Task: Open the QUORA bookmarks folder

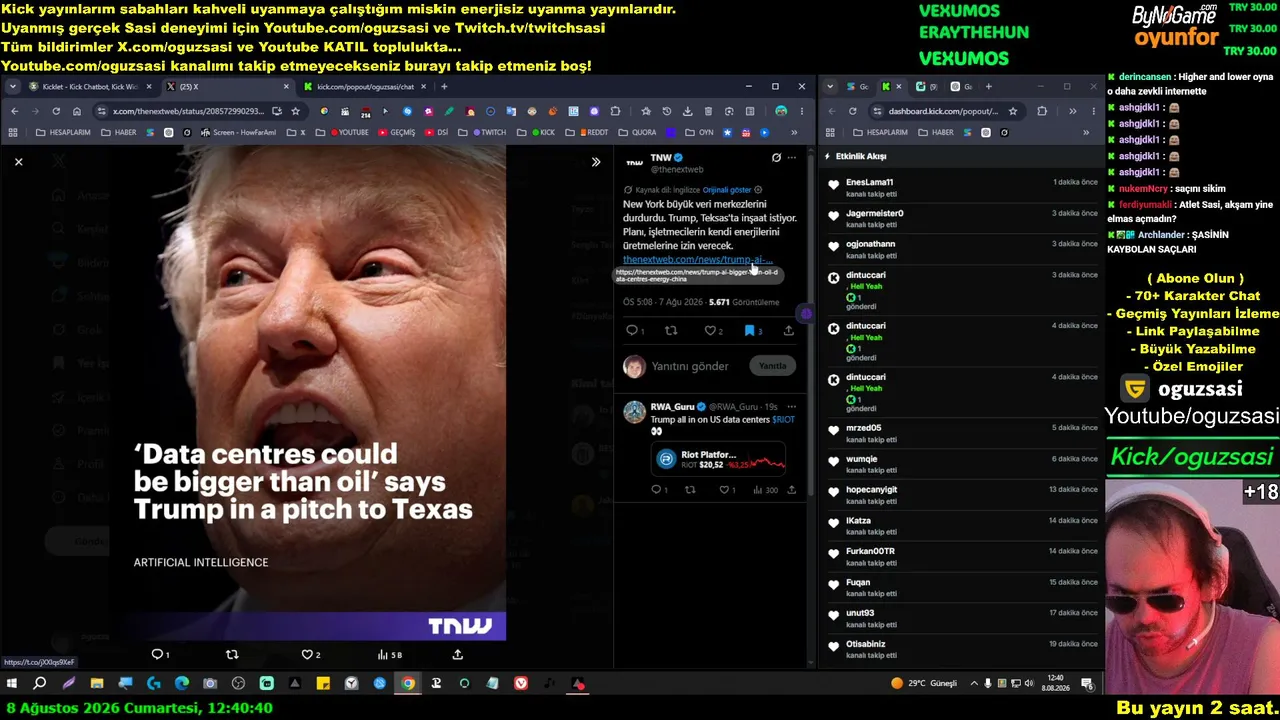Action: point(638,132)
